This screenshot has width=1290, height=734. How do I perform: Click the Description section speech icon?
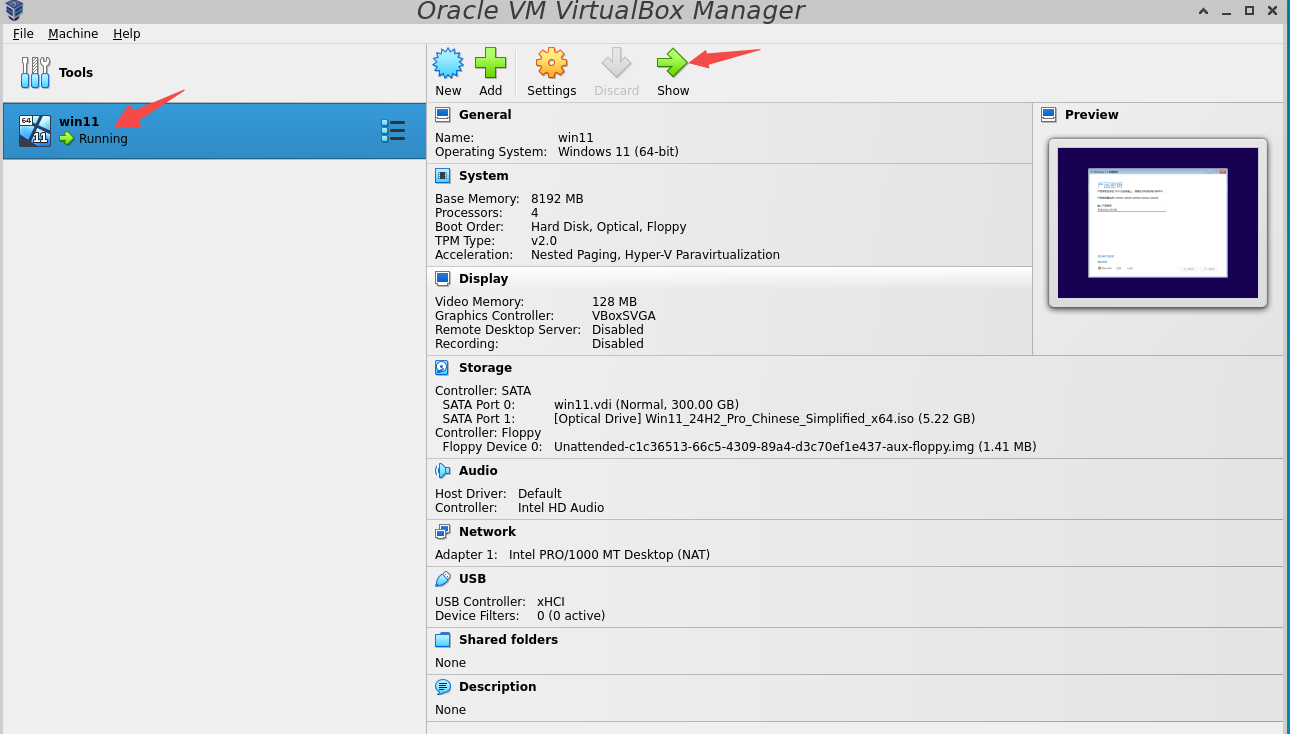click(443, 687)
